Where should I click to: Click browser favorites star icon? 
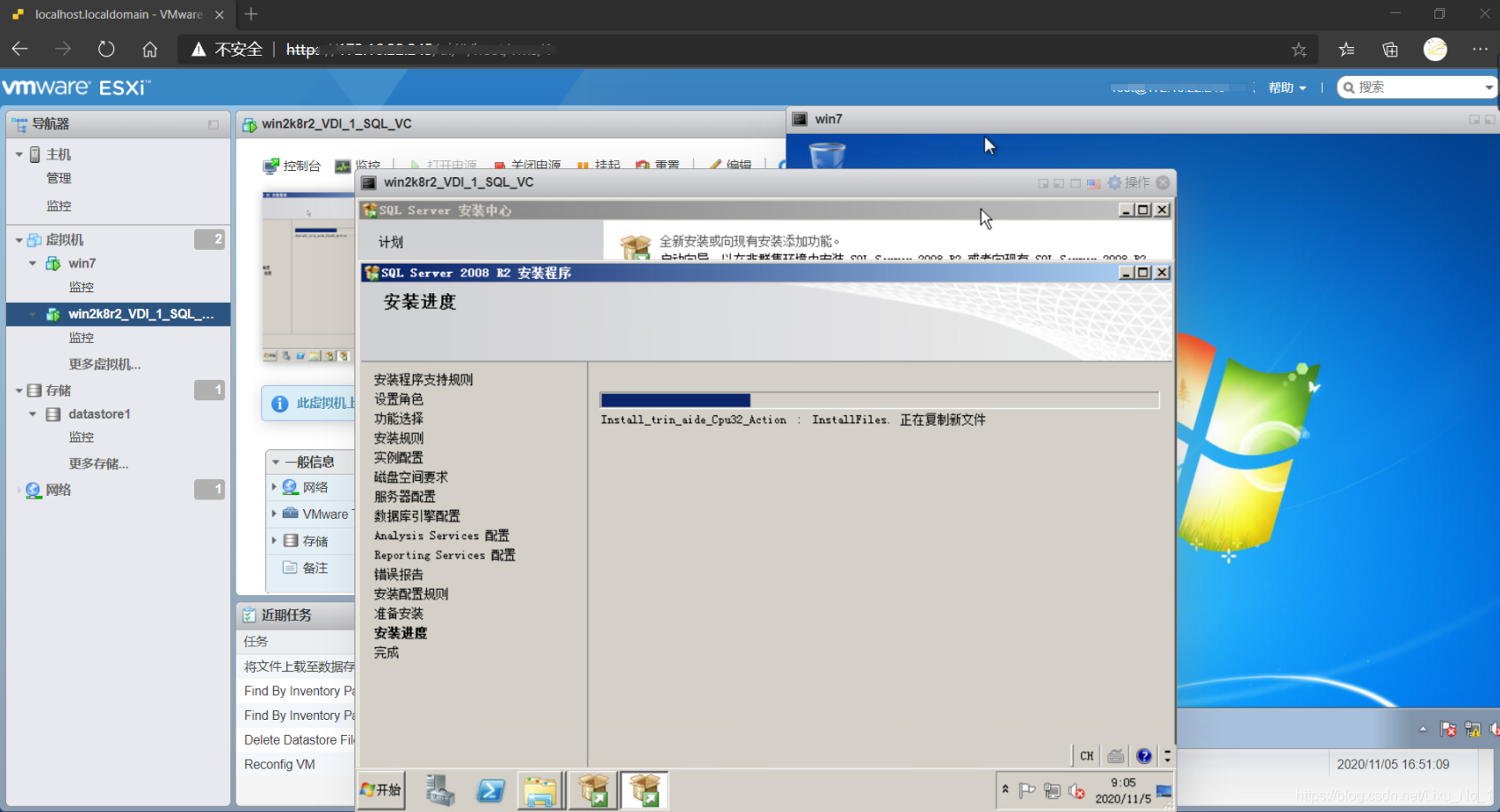tap(1299, 50)
